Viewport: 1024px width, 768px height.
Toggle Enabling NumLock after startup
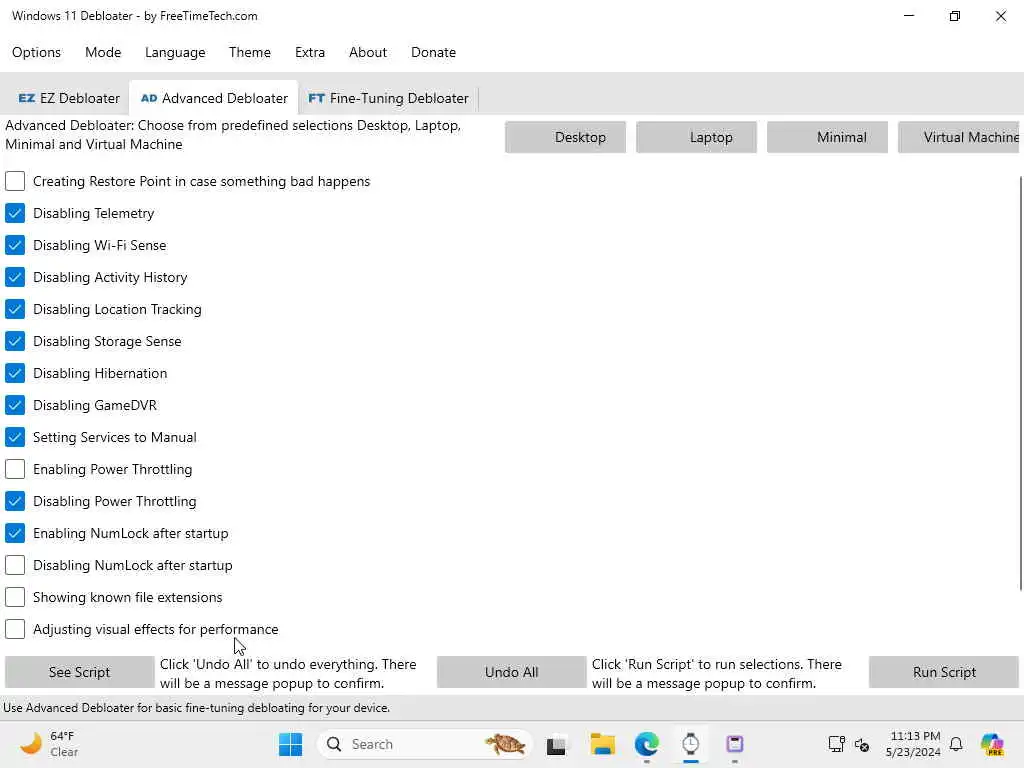tap(15, 533)
